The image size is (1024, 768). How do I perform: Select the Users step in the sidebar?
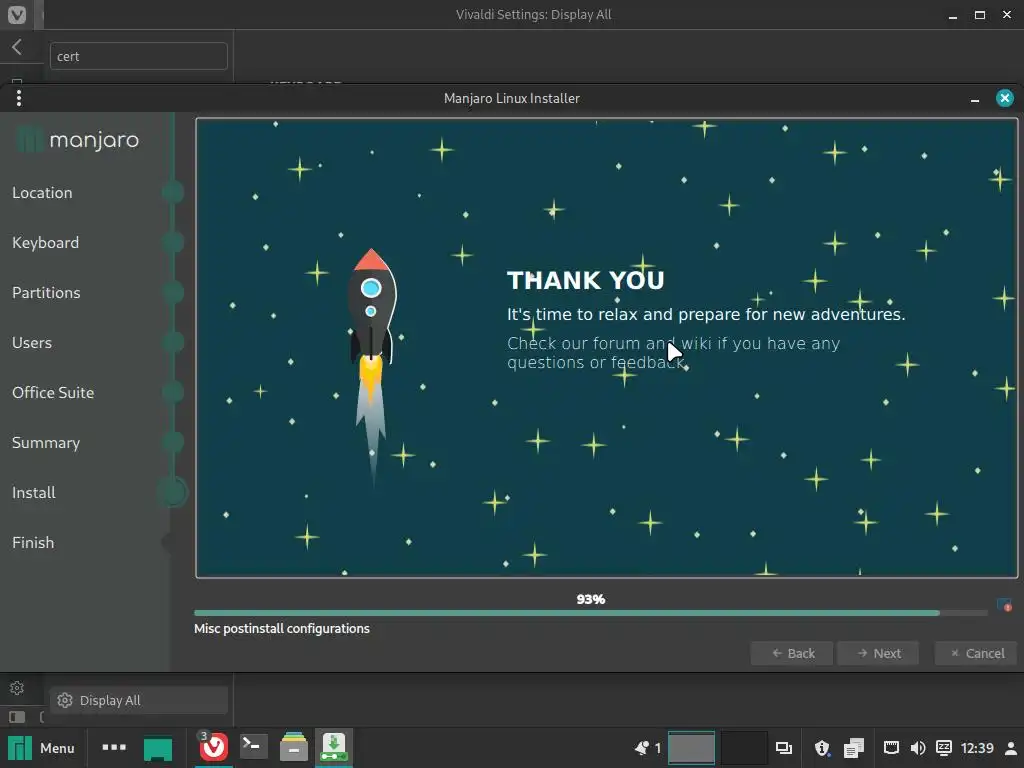[x=31, y=342]
